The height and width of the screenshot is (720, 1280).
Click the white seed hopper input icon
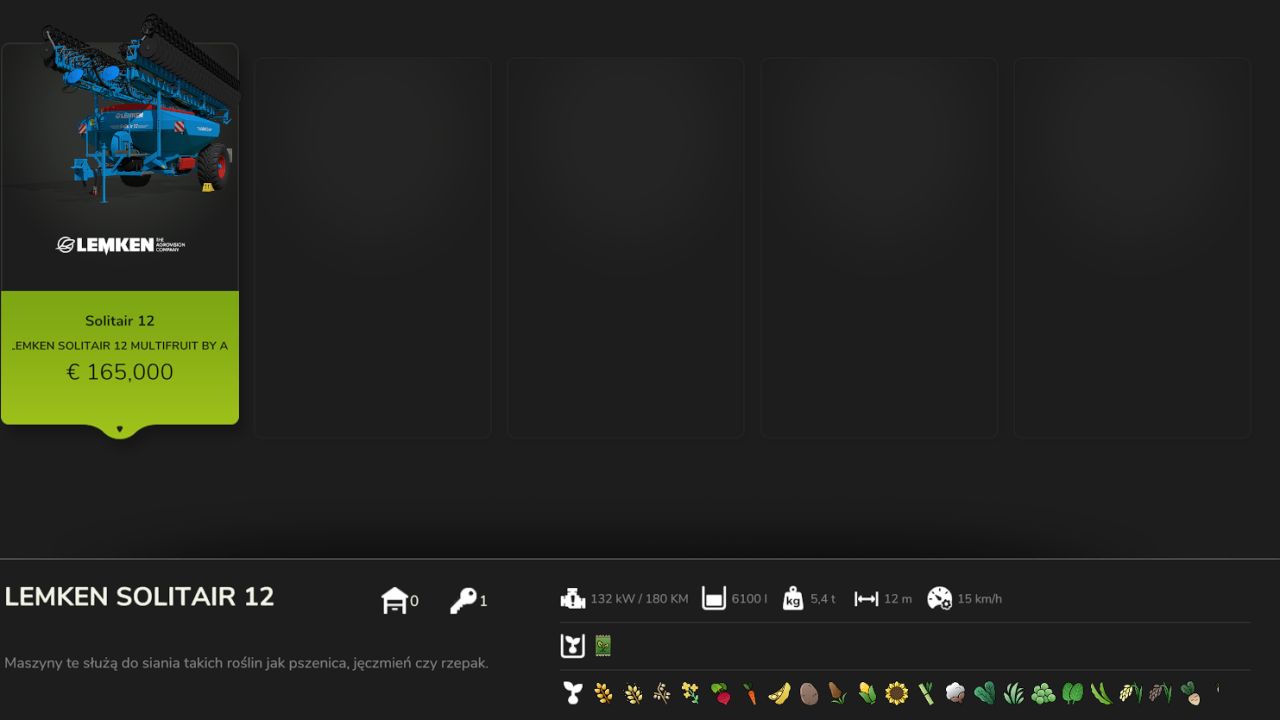572,645
